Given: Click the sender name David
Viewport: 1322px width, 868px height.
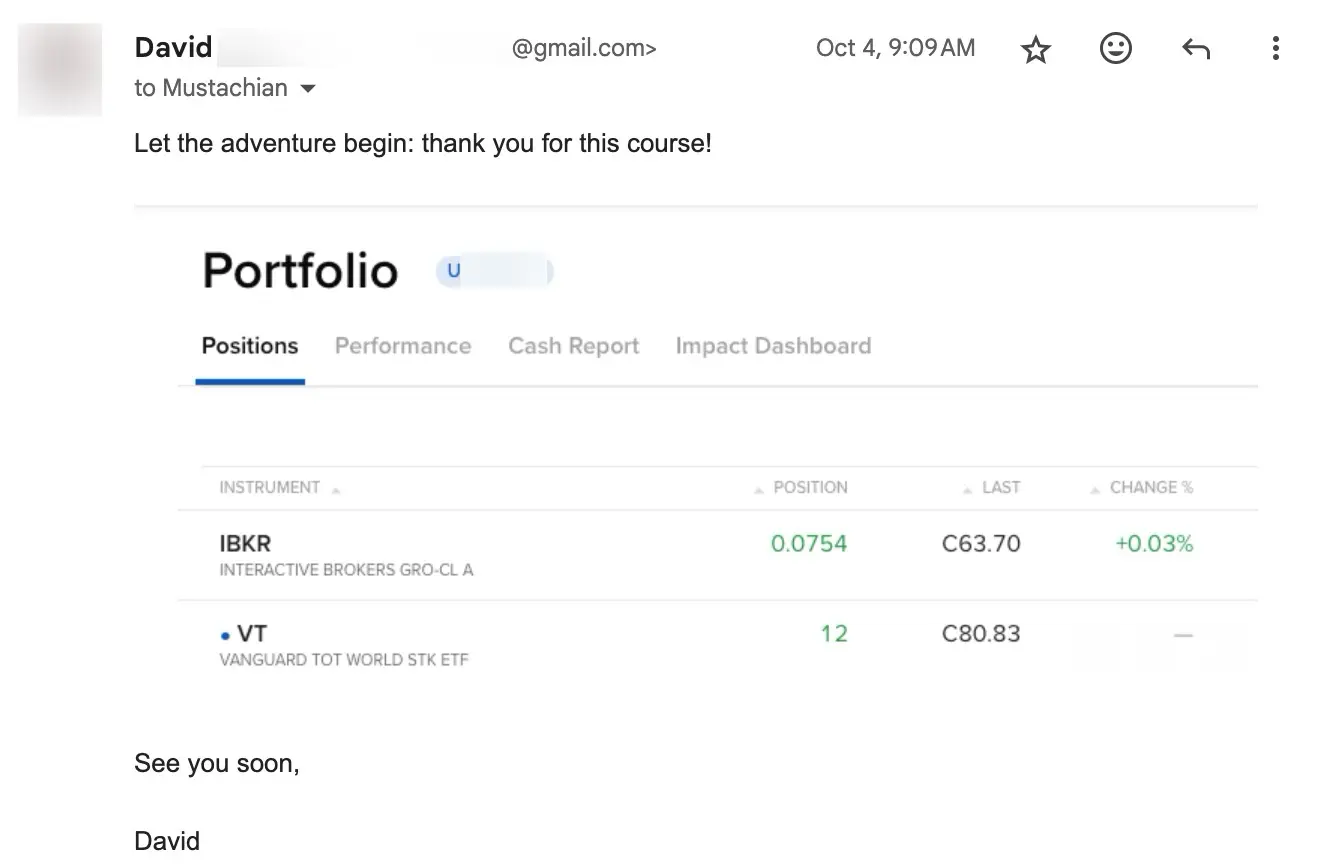Looking at the screenshot, I should tap(173, 47).
